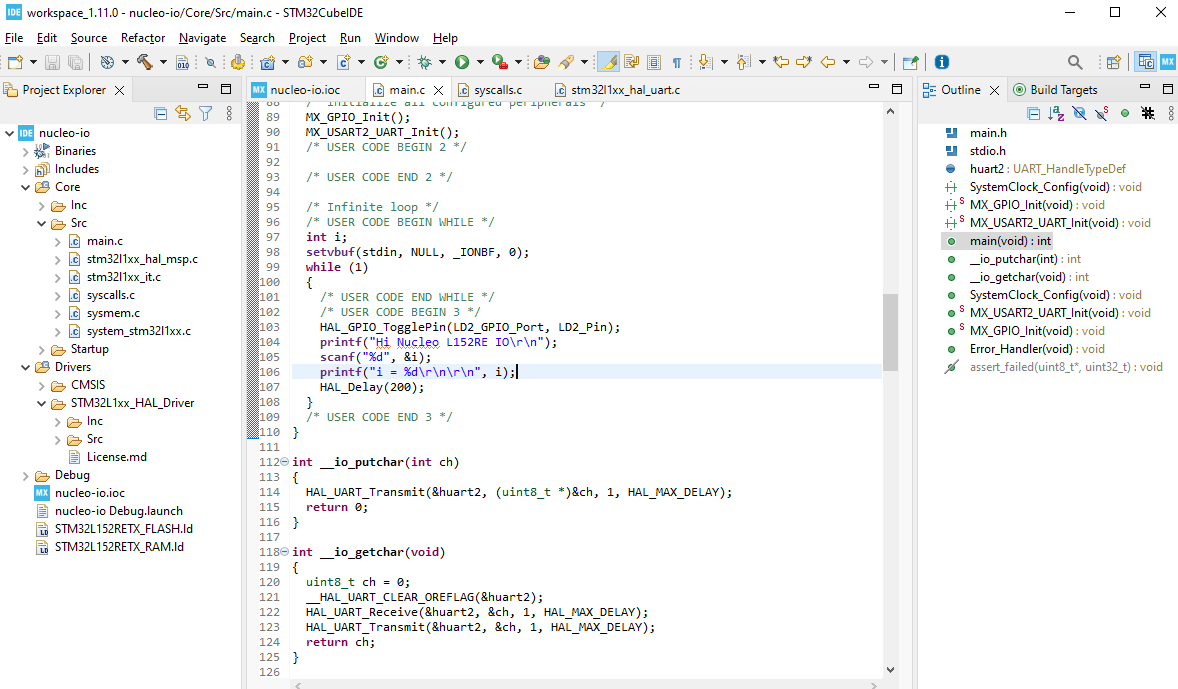Collapse the Drivers folder
The height and width of the screenshot is (689, 1178).
[x=26, y=367]
